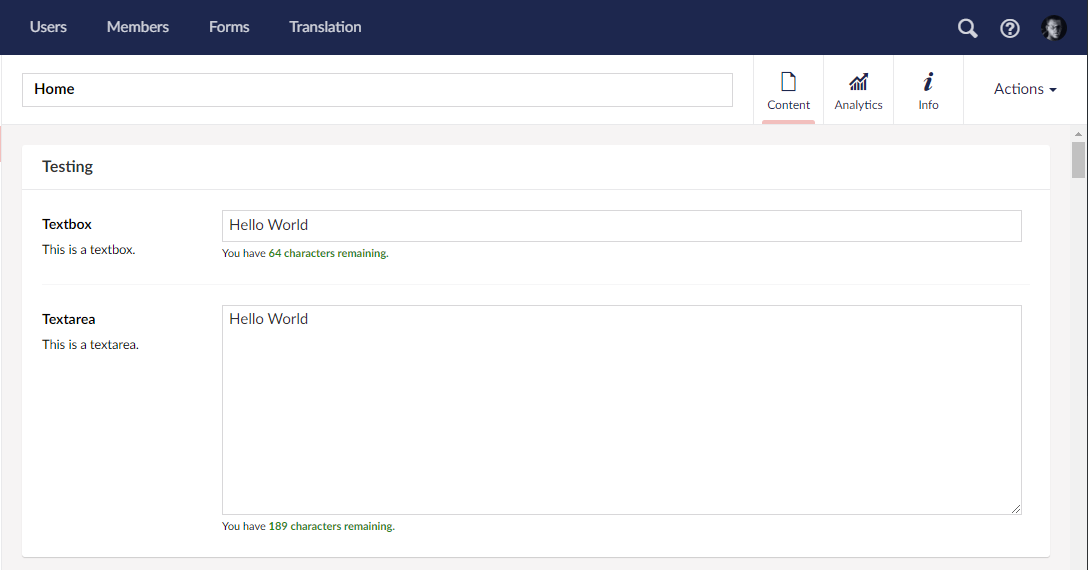Image resolution: width=1088 pixels, height=570 pixels.
Task: Click '64 characters remaining' text
Action: 328,253
